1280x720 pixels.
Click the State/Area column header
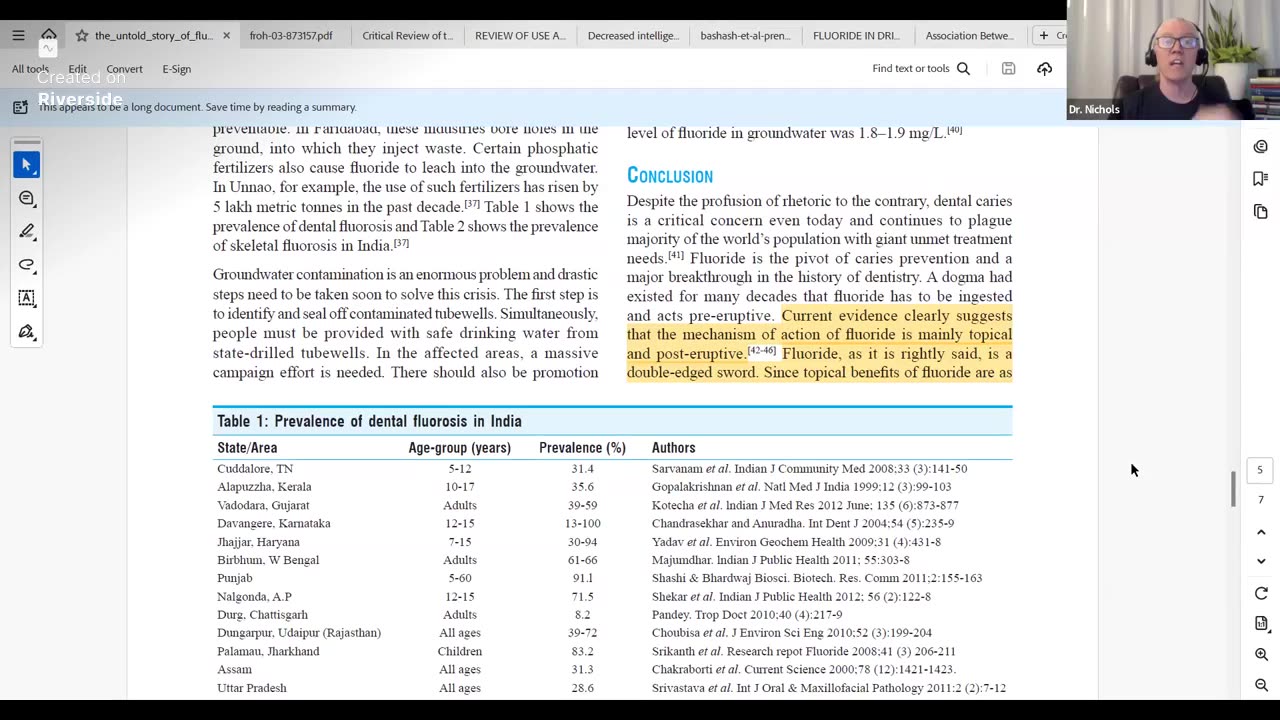coord(247,448)
